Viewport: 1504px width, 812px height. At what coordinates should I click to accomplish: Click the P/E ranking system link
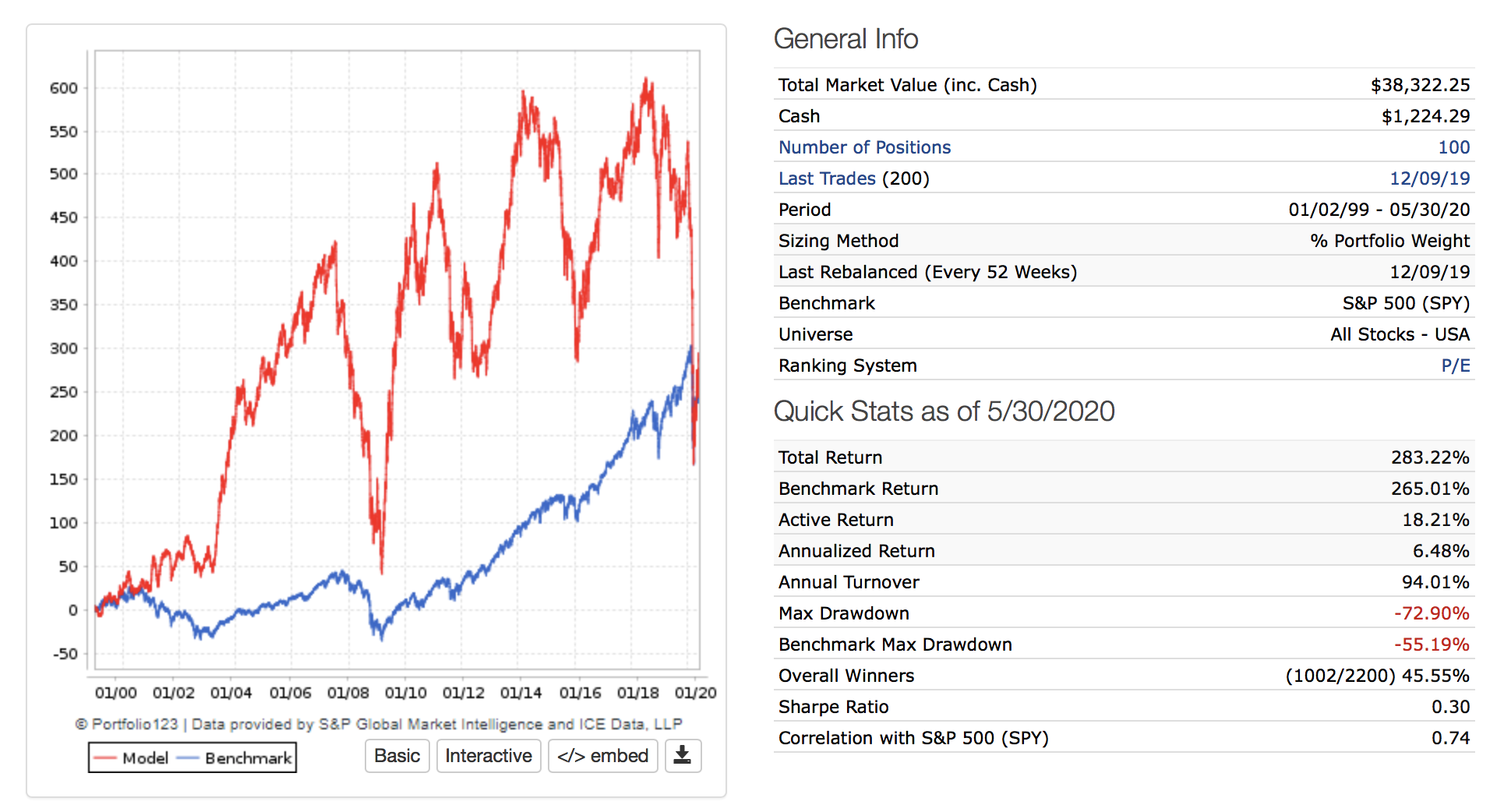click(1455, 365)
